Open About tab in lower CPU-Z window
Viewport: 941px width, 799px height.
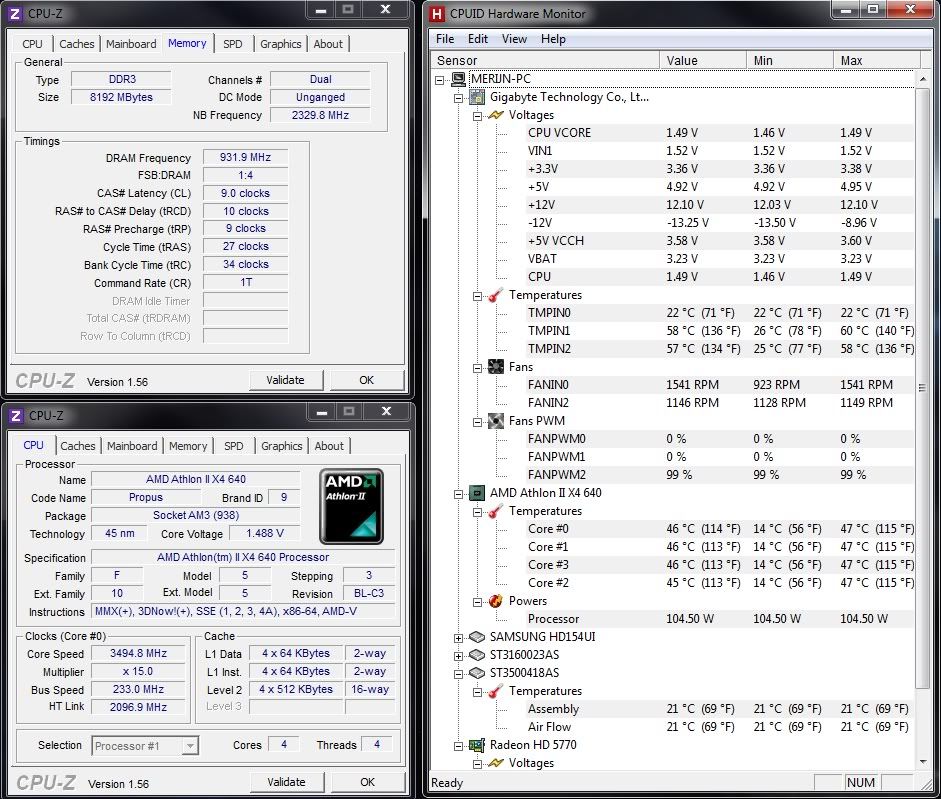click(329, 446)
